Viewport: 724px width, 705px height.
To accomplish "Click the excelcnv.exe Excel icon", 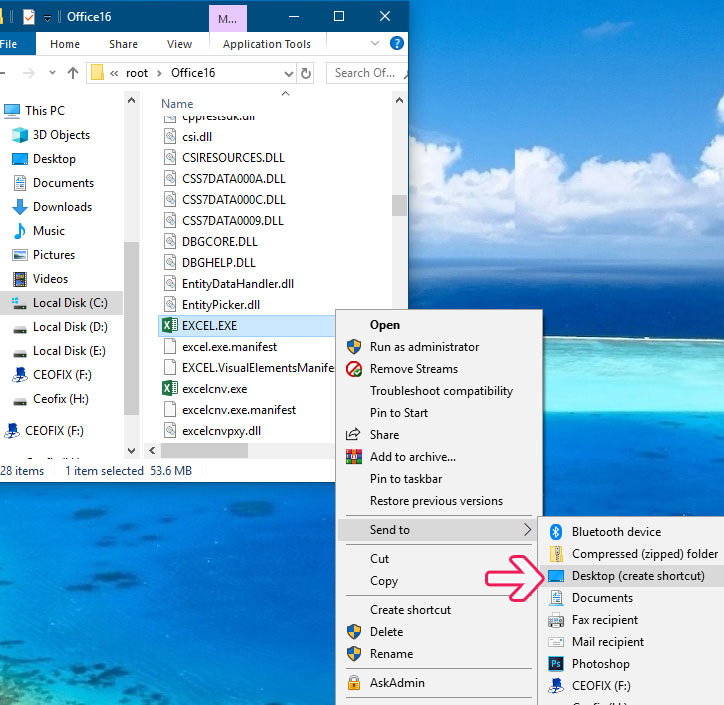I will 169,389.
